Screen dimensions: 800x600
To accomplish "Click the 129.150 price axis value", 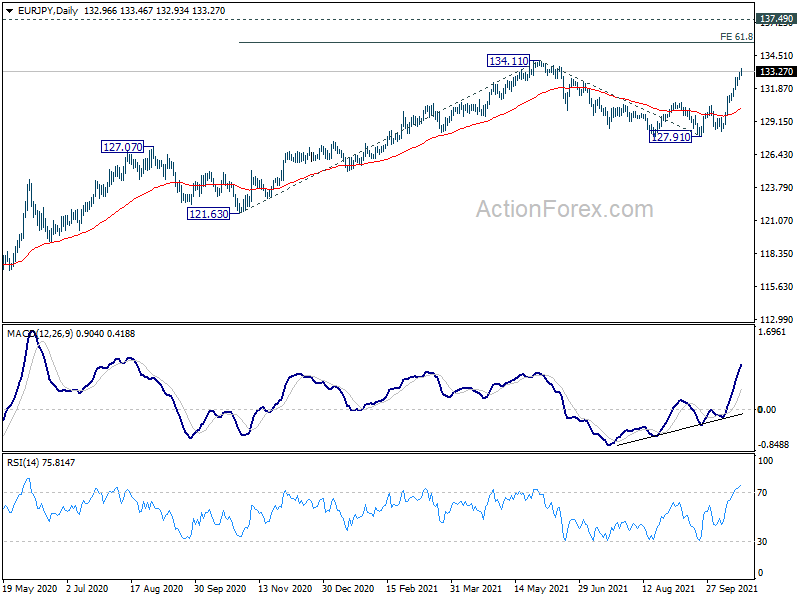I will (777, 121).
